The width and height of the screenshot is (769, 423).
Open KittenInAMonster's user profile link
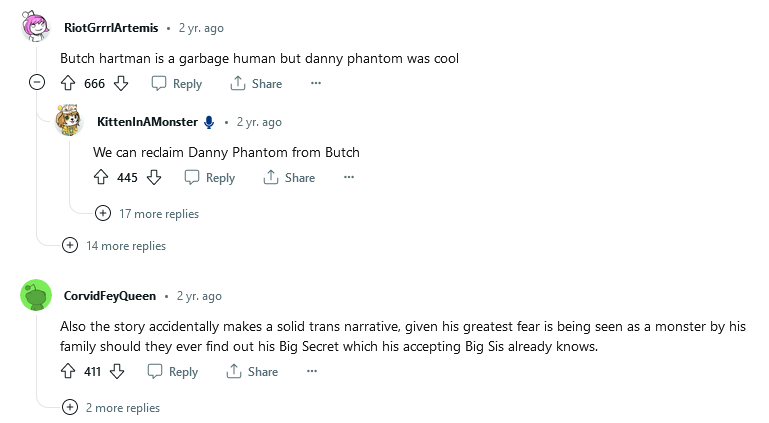coord(147,122)
